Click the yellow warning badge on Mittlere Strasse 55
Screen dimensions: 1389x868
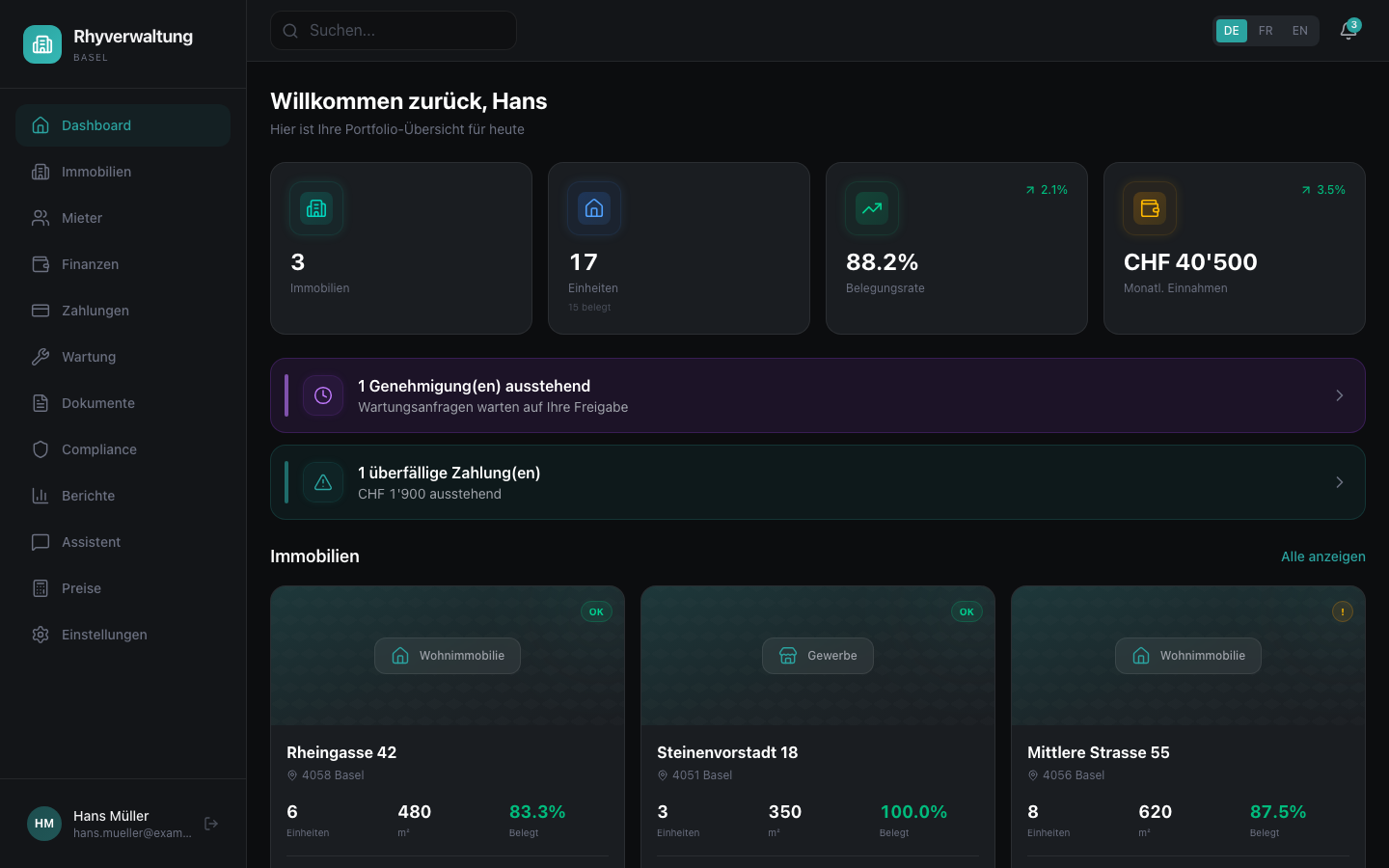click(x=1343, y=611)
